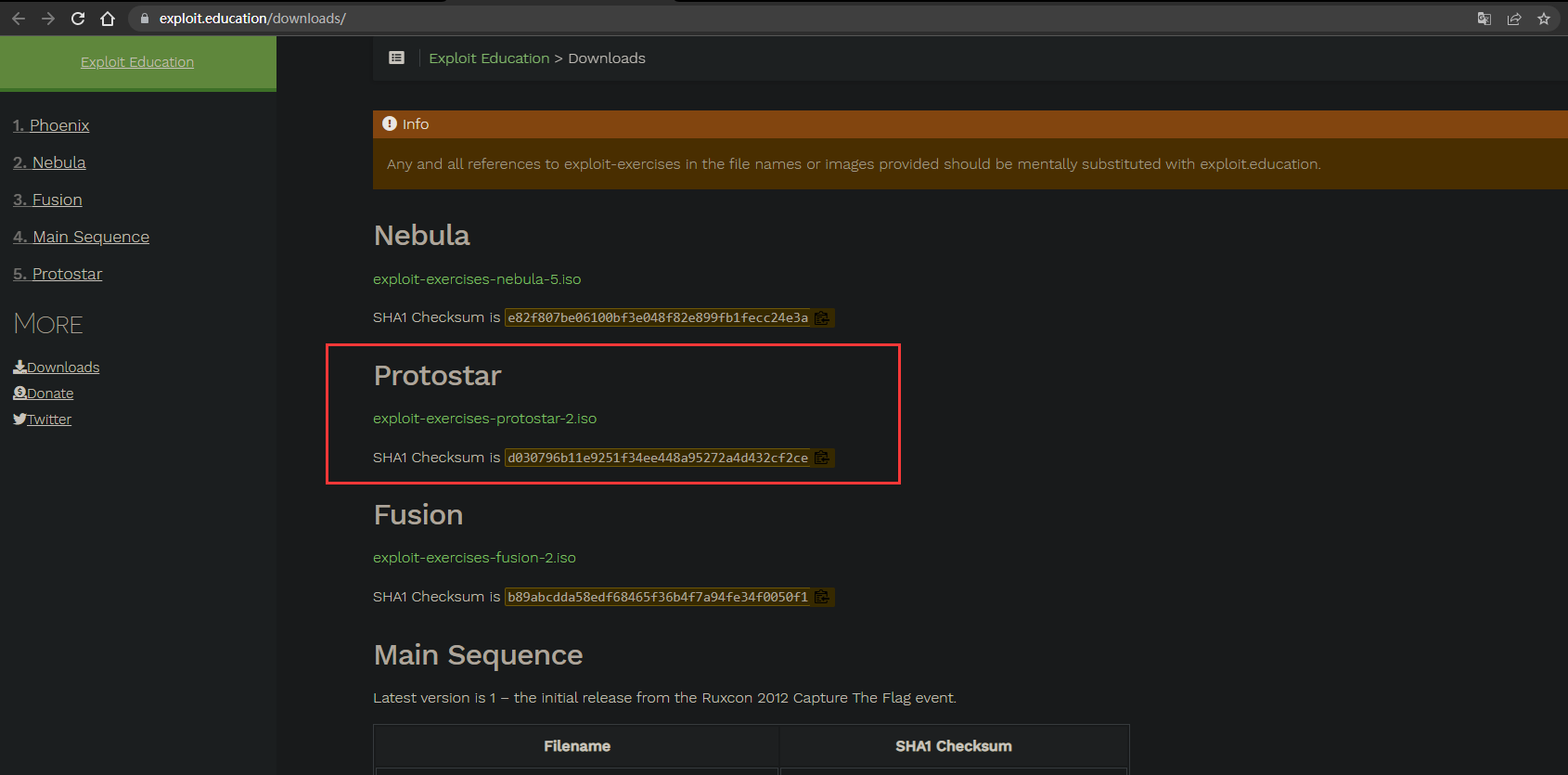Image resolution: width=1568 pixels, height=775 pixels.
Task: Click the padlock site info icon
Action: [x=145, y=19]
